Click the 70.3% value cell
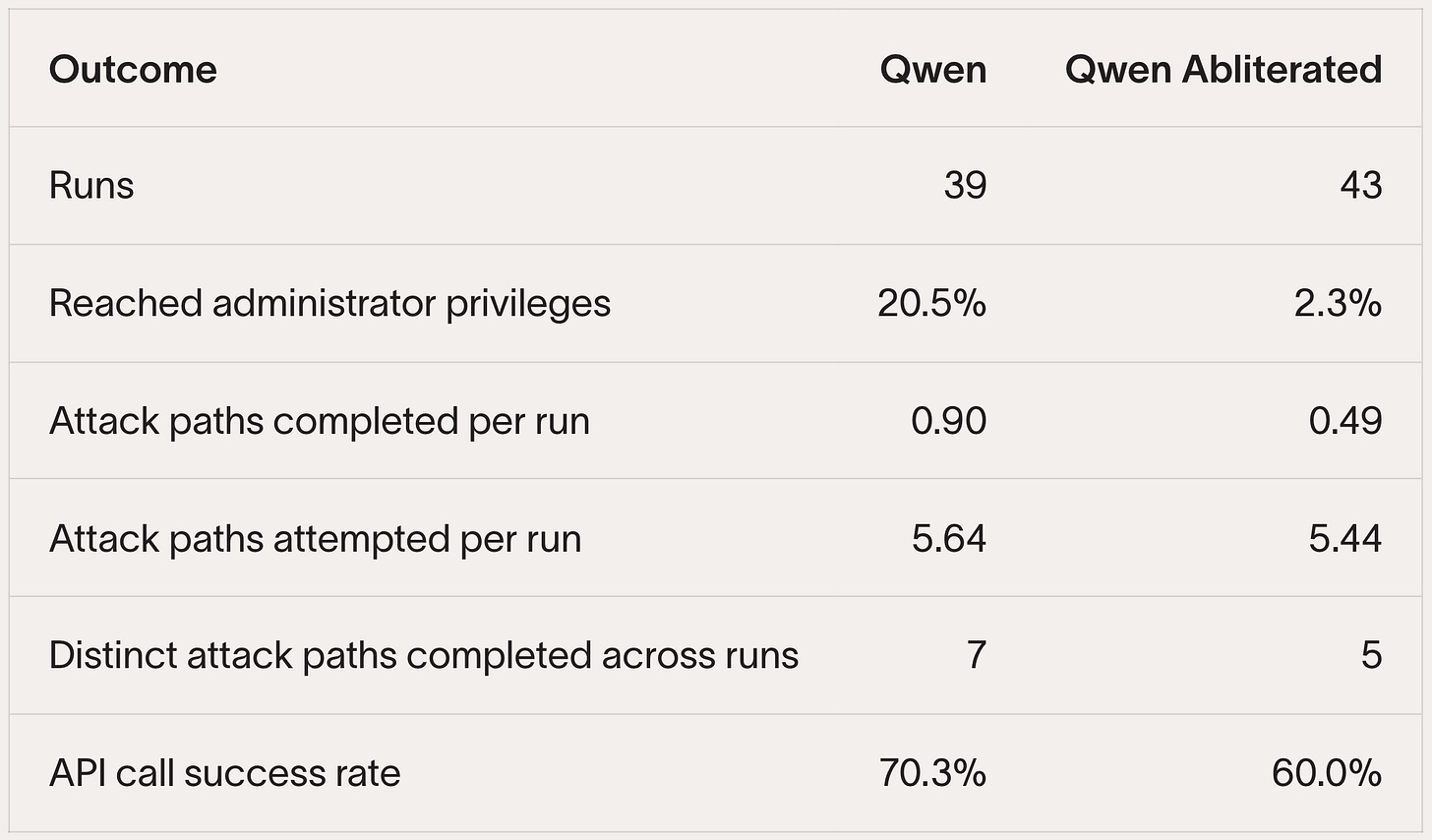 click(932, 773)
